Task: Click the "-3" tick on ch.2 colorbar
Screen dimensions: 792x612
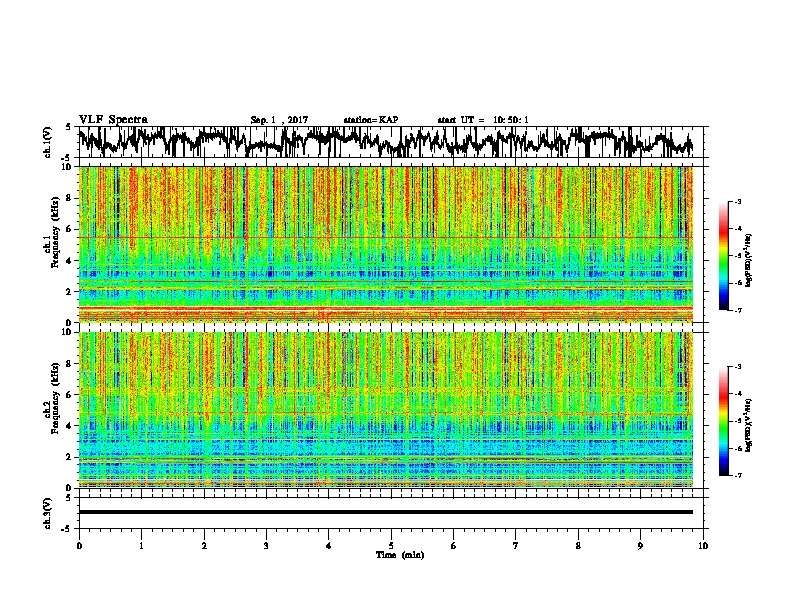Action: point(738,367)
